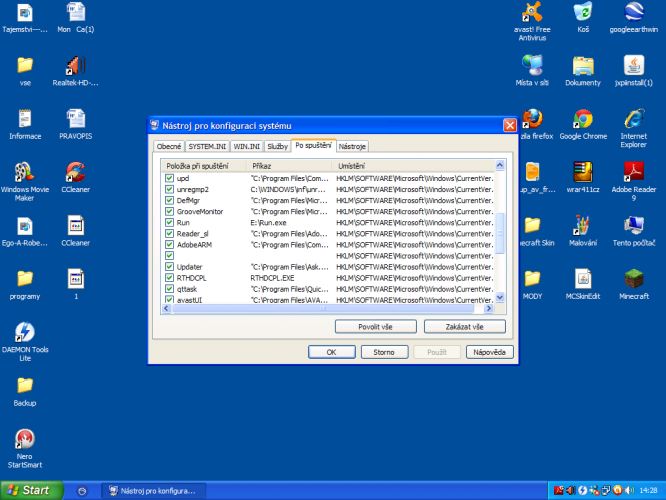This screenshot has width=666, height=500.
Task: Click the horizontal scrollbar's left arrow
Action: point(166,308)
